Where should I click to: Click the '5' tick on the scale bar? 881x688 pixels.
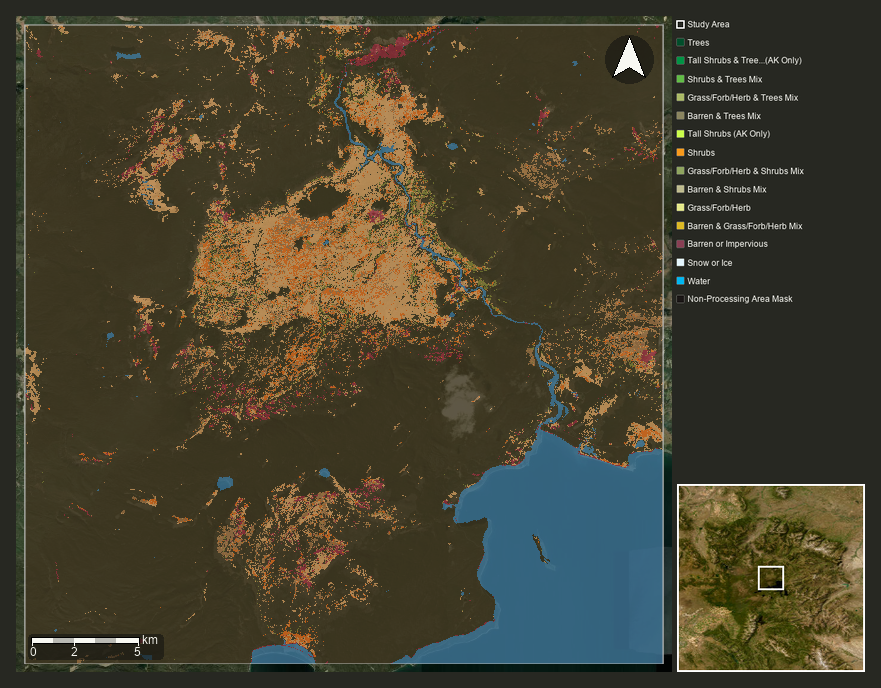(x=137, y=652)
